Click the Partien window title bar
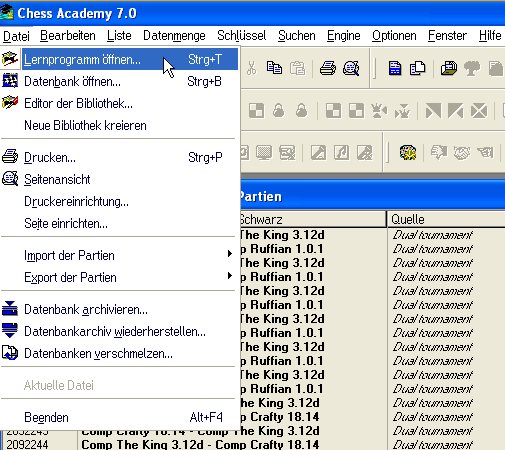Screen dimensions: 505x450 (372, 197)
